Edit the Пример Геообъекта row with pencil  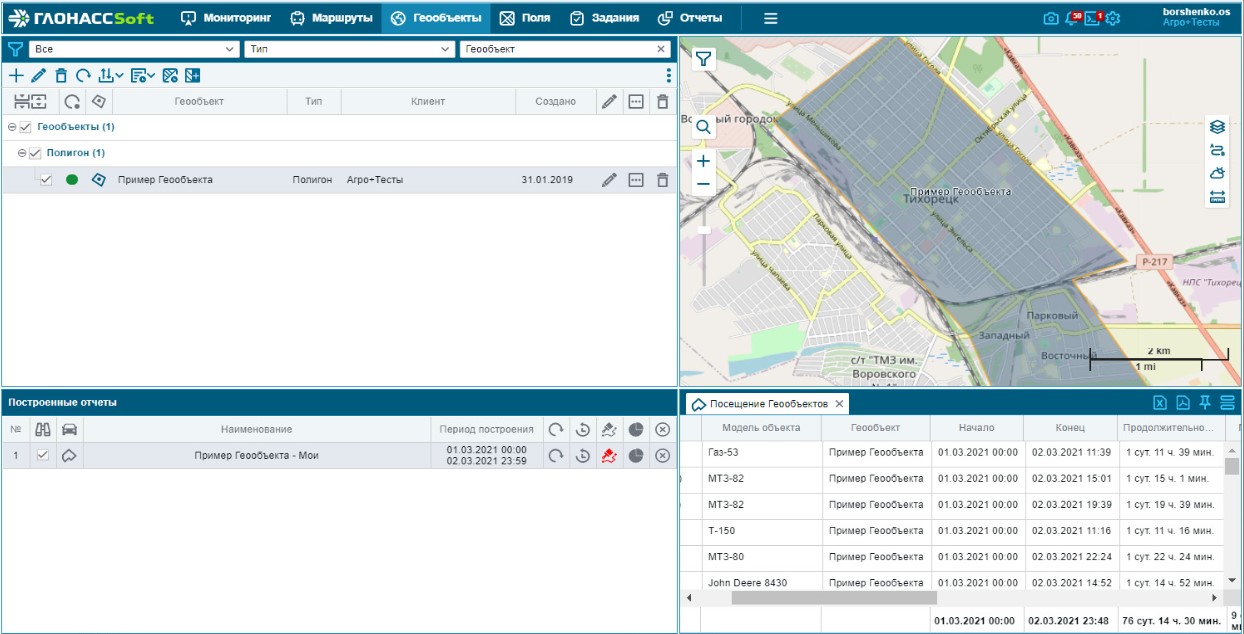point(609,180)
